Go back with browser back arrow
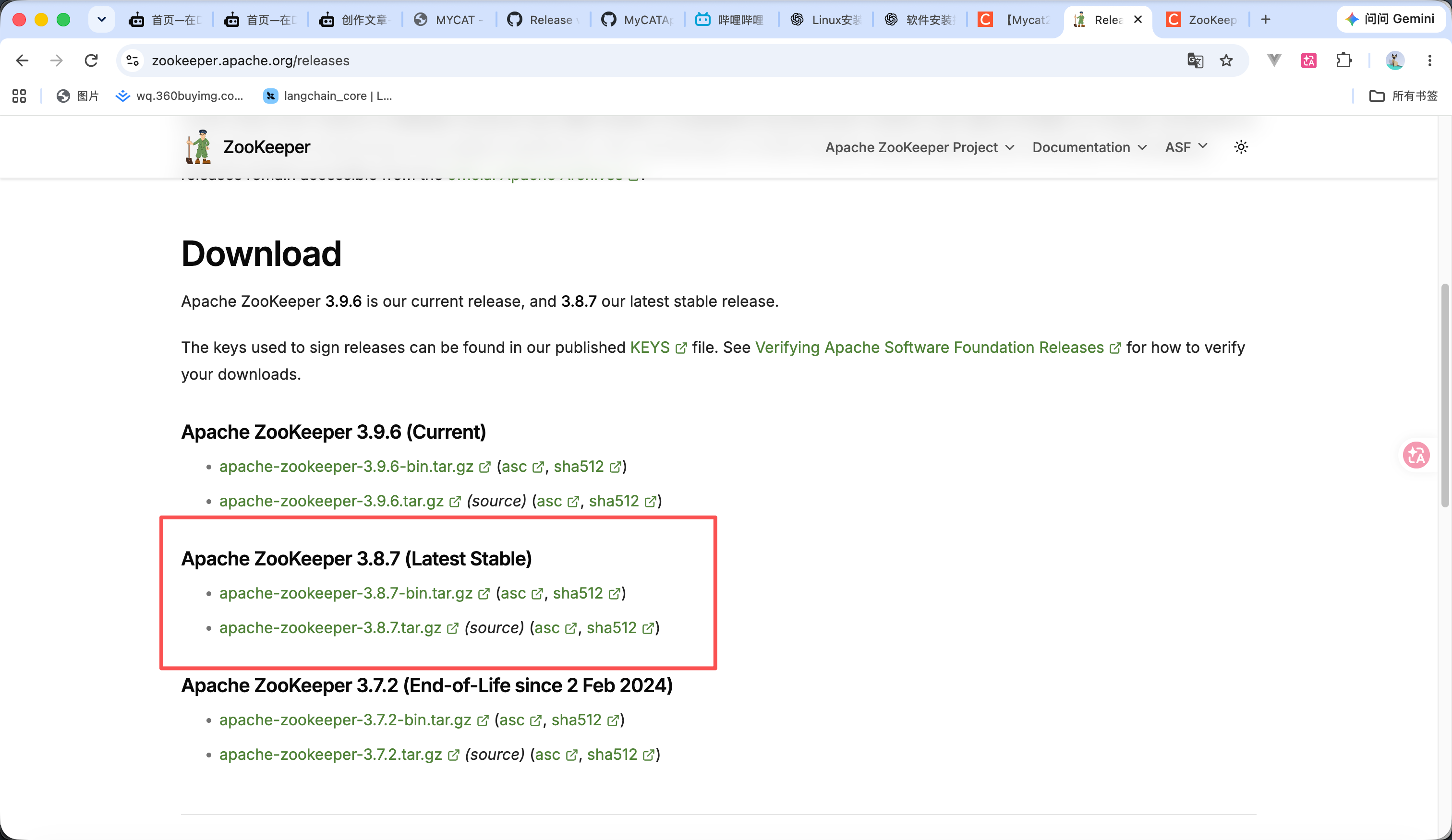This screenshot has height=840, width=1452. click(x=22, y=60)
